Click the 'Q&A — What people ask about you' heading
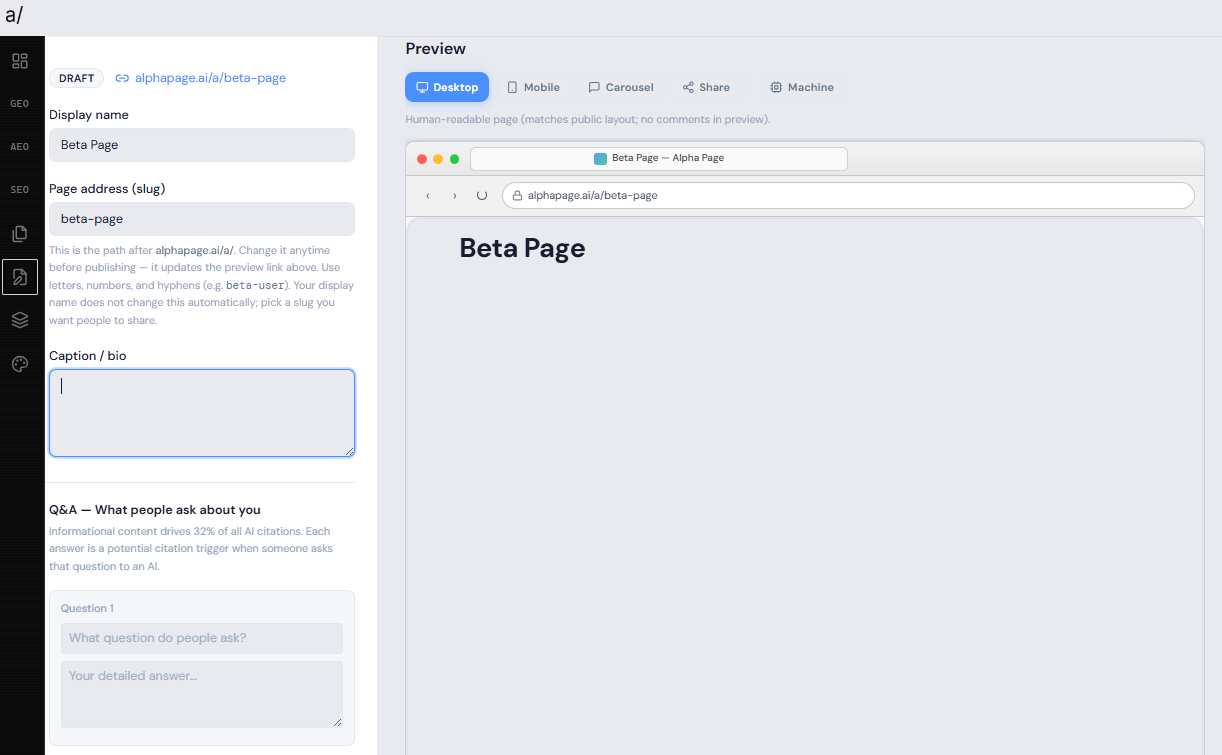This screenshot has width=1222, height=755. coord(155,510)
